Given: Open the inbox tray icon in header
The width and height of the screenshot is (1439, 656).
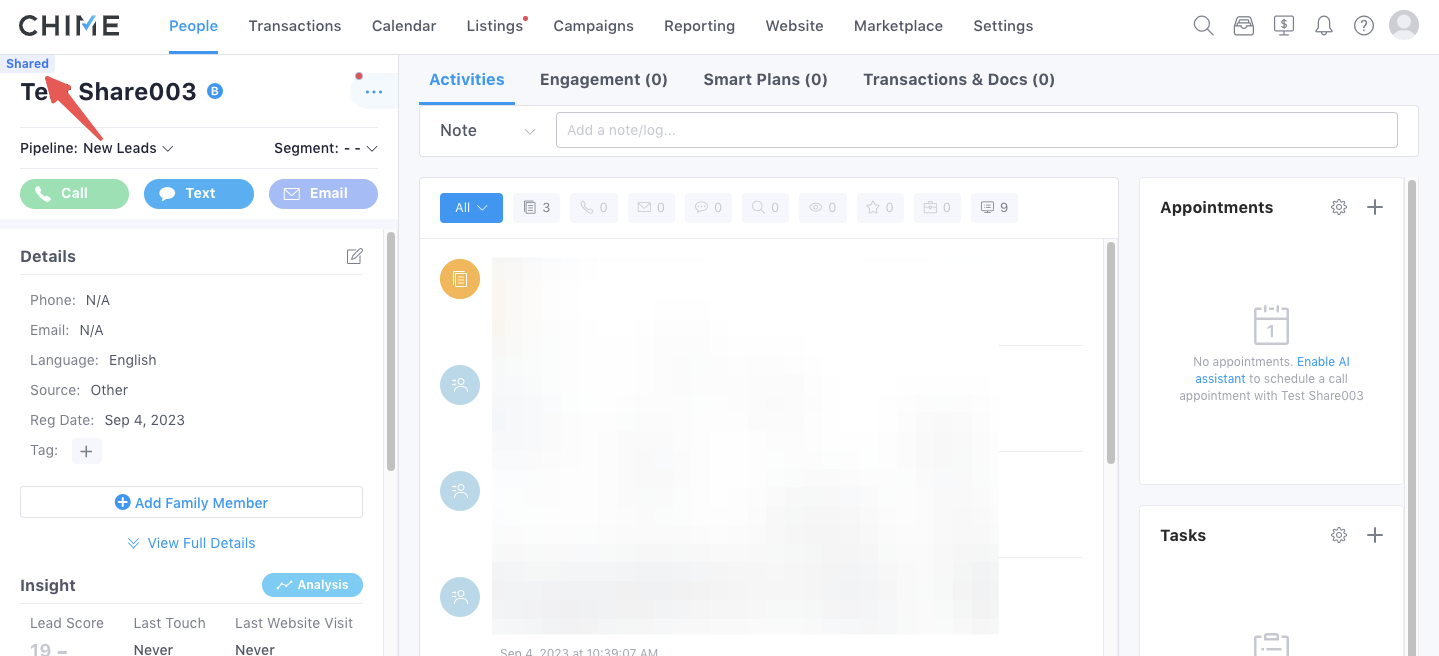Looking at the screenshot, I should tap(1243, 26).
